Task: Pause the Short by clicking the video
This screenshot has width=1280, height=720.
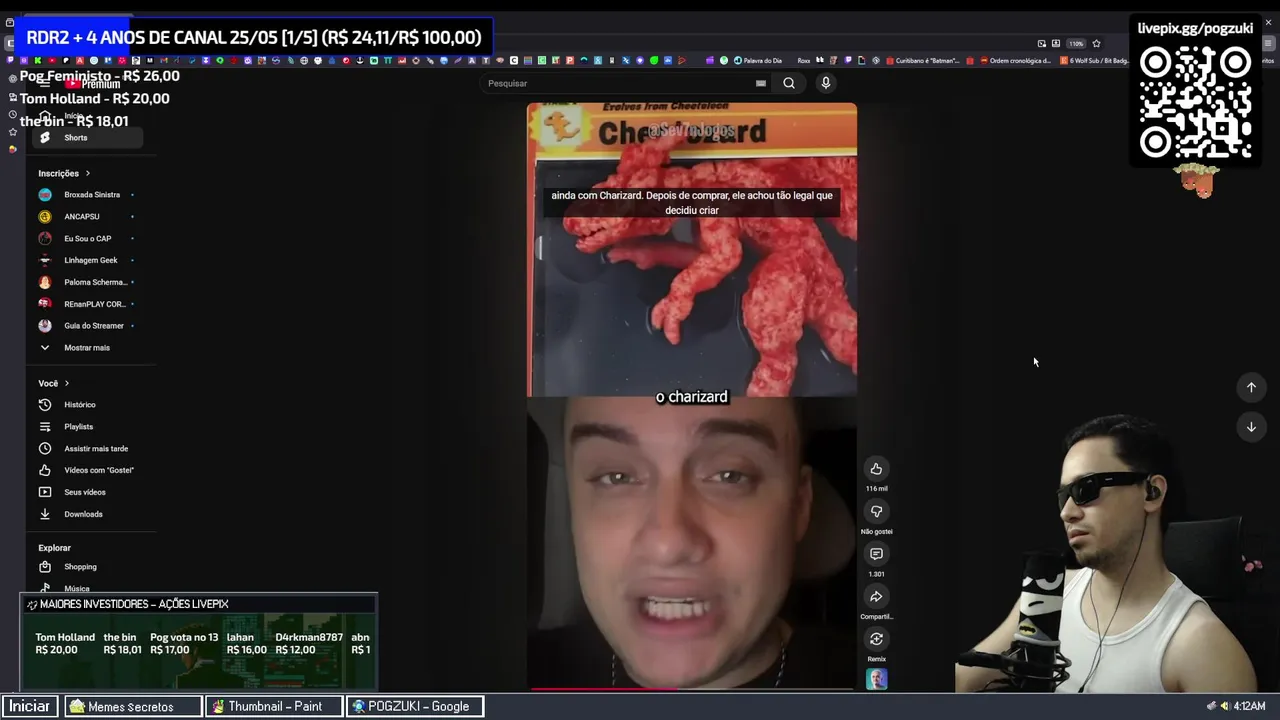Action: click(x=692, y=396)
